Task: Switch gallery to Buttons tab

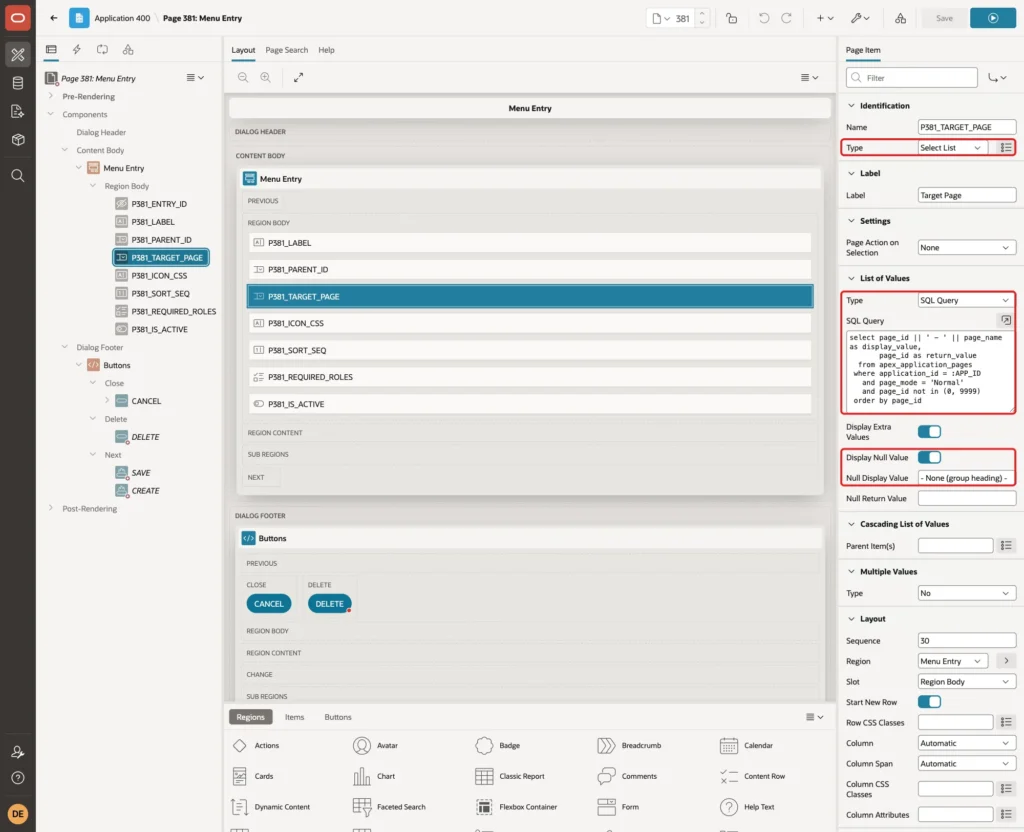Action: (338, 717)
